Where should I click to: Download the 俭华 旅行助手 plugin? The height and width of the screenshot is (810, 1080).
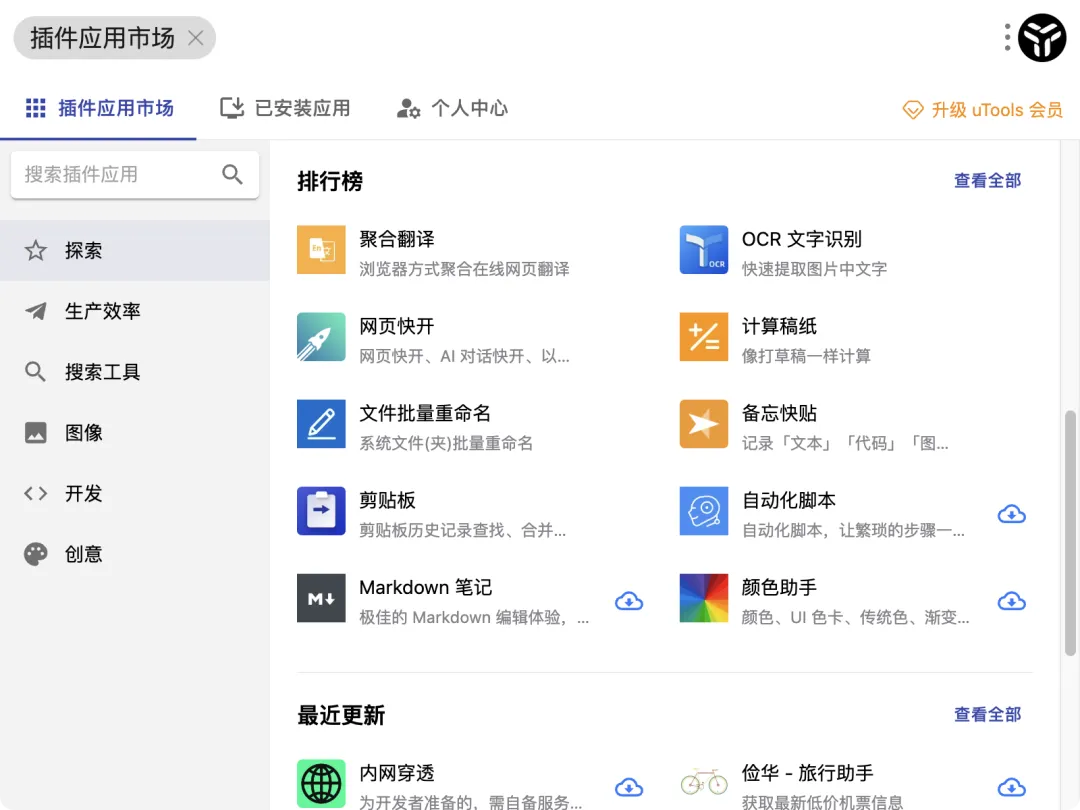[x=1011, y=787]
